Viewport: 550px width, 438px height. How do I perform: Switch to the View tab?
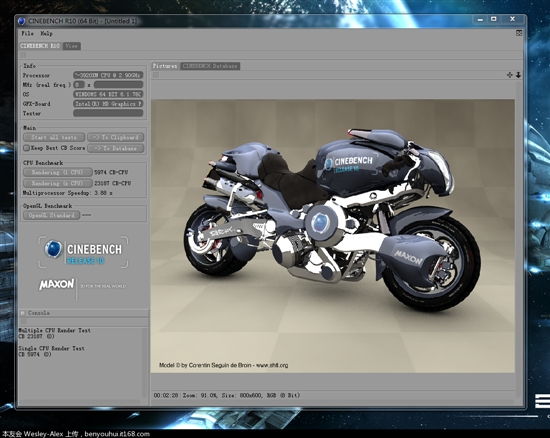click(72, 46)
